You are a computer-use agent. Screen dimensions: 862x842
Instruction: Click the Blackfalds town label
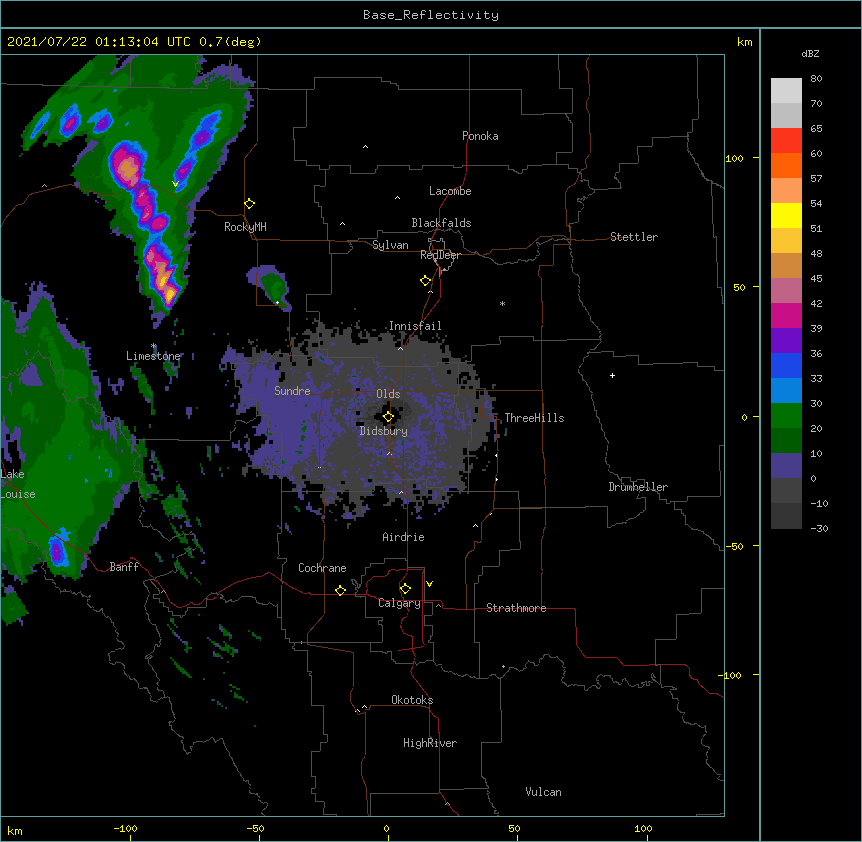pyautogui.click(x=441, y=223)
